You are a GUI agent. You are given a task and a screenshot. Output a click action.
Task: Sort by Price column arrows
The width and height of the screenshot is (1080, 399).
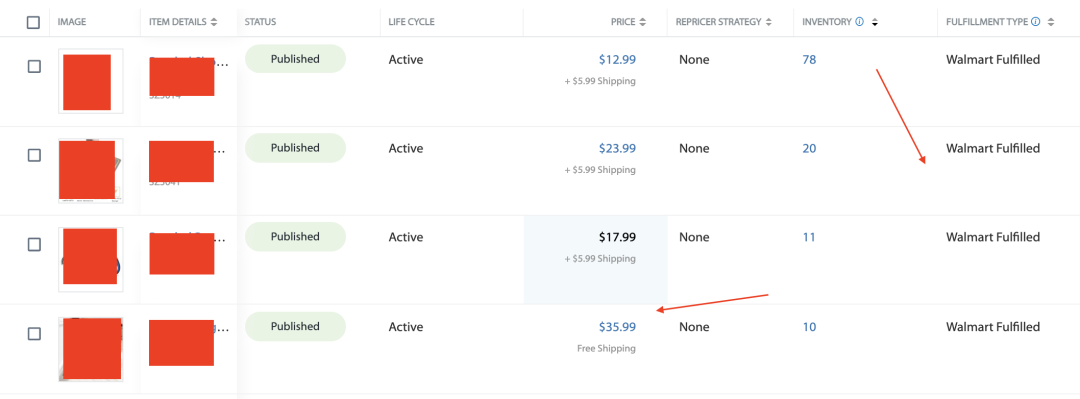coord(643,22)
